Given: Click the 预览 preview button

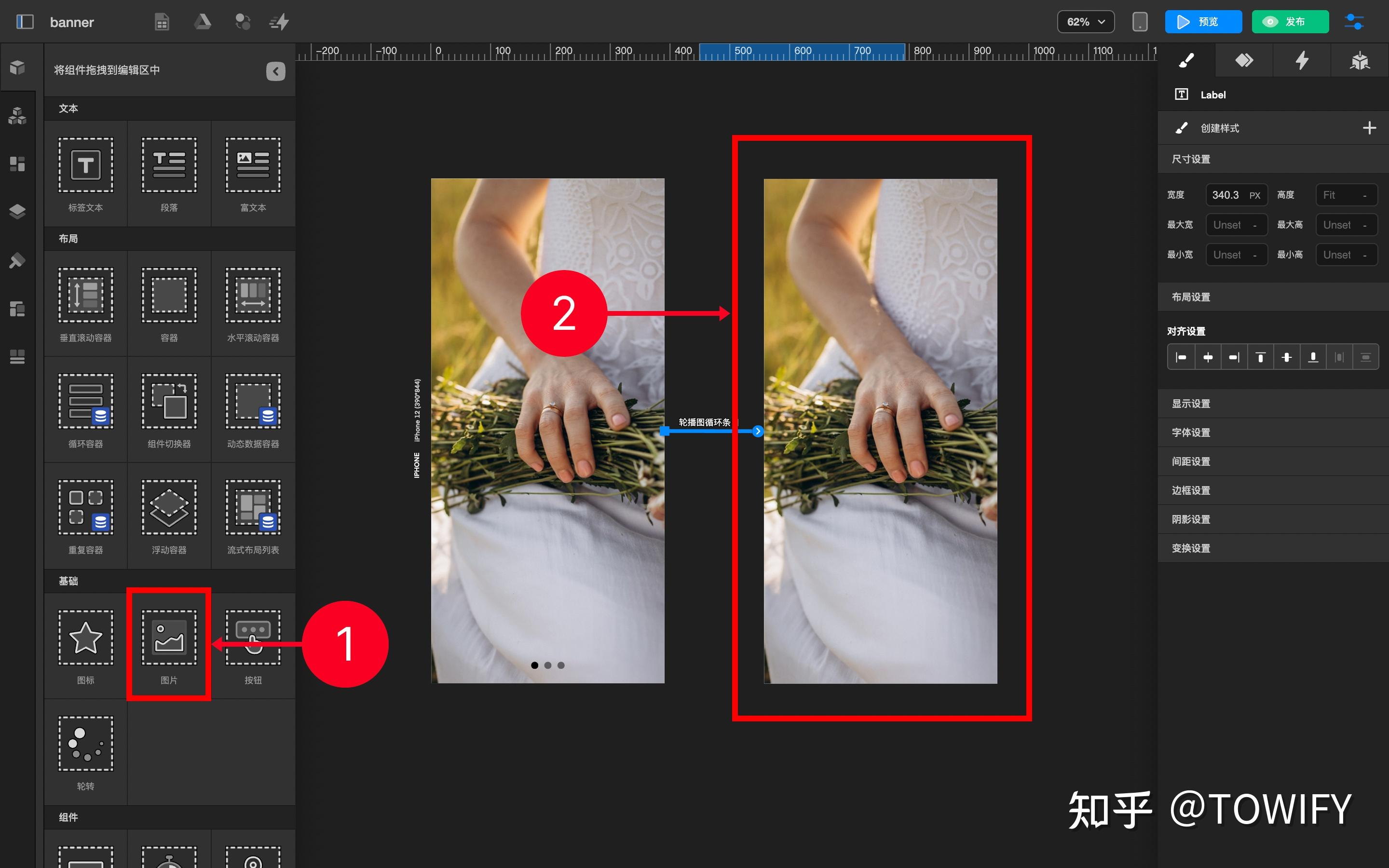Looking at the screenshot, I should tap(1203, 22).
